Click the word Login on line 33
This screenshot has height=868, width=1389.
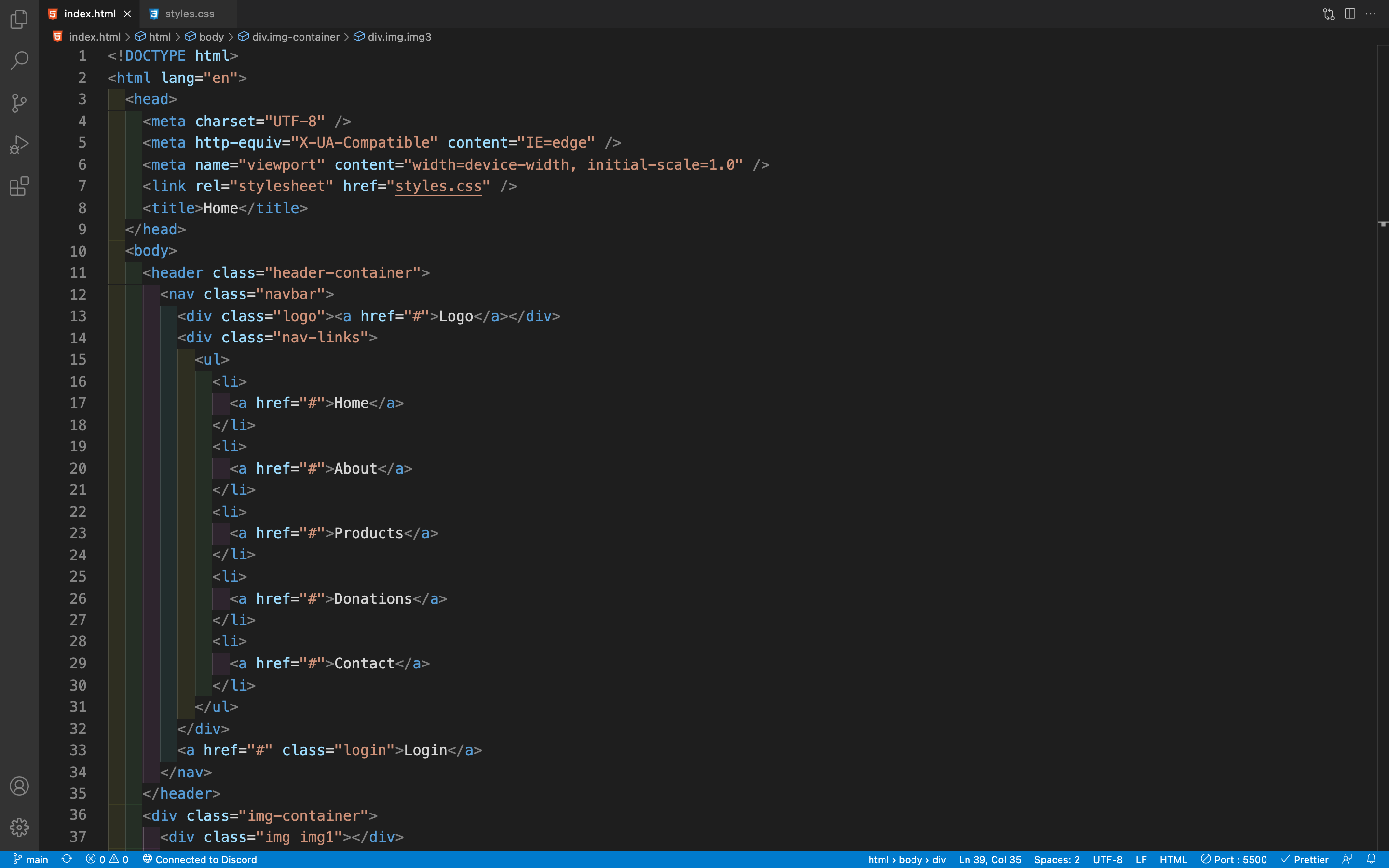click(425, 750)
